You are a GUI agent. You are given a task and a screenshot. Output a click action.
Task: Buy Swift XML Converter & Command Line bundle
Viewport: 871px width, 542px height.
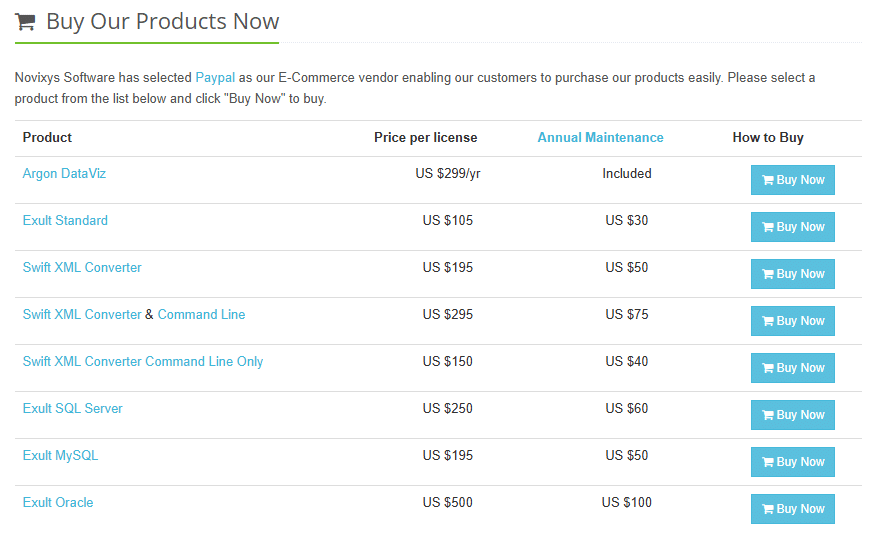point(792,321)
